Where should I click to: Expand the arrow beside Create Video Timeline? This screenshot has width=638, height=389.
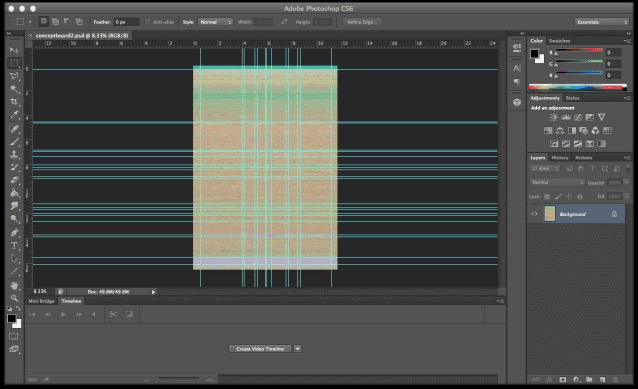tap(298, 349)
